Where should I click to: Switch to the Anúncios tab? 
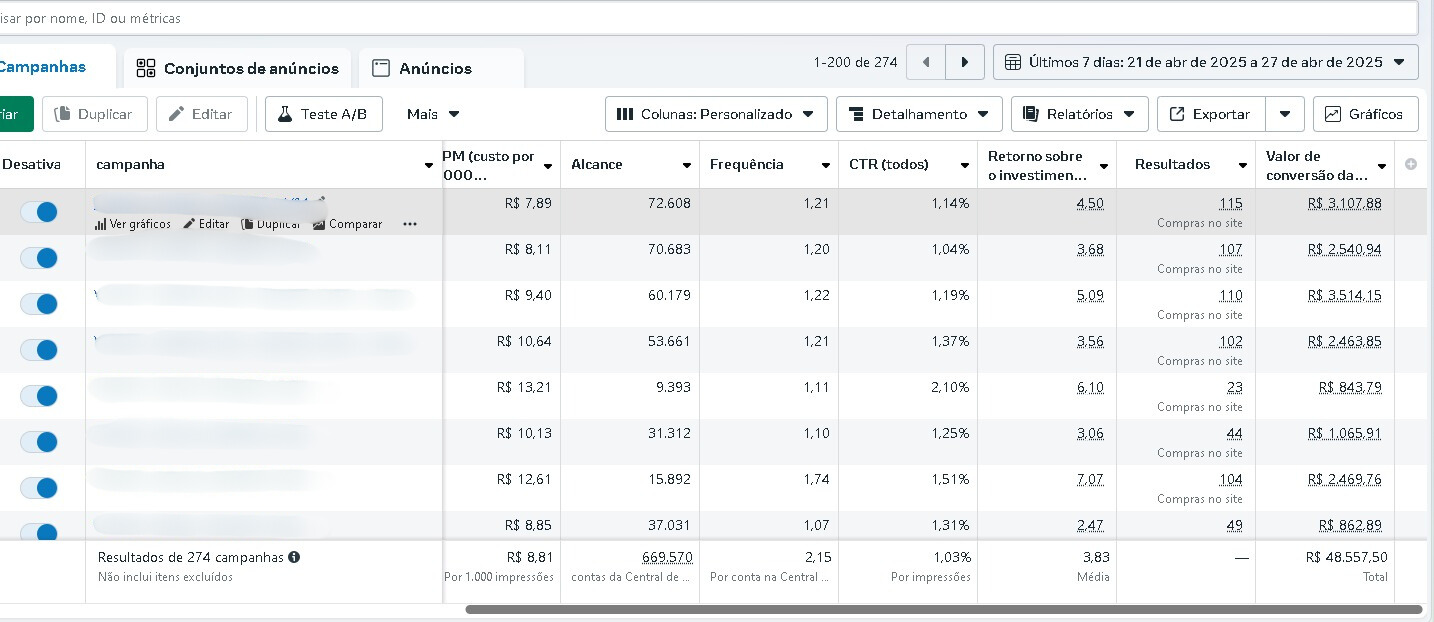point(441,68)
